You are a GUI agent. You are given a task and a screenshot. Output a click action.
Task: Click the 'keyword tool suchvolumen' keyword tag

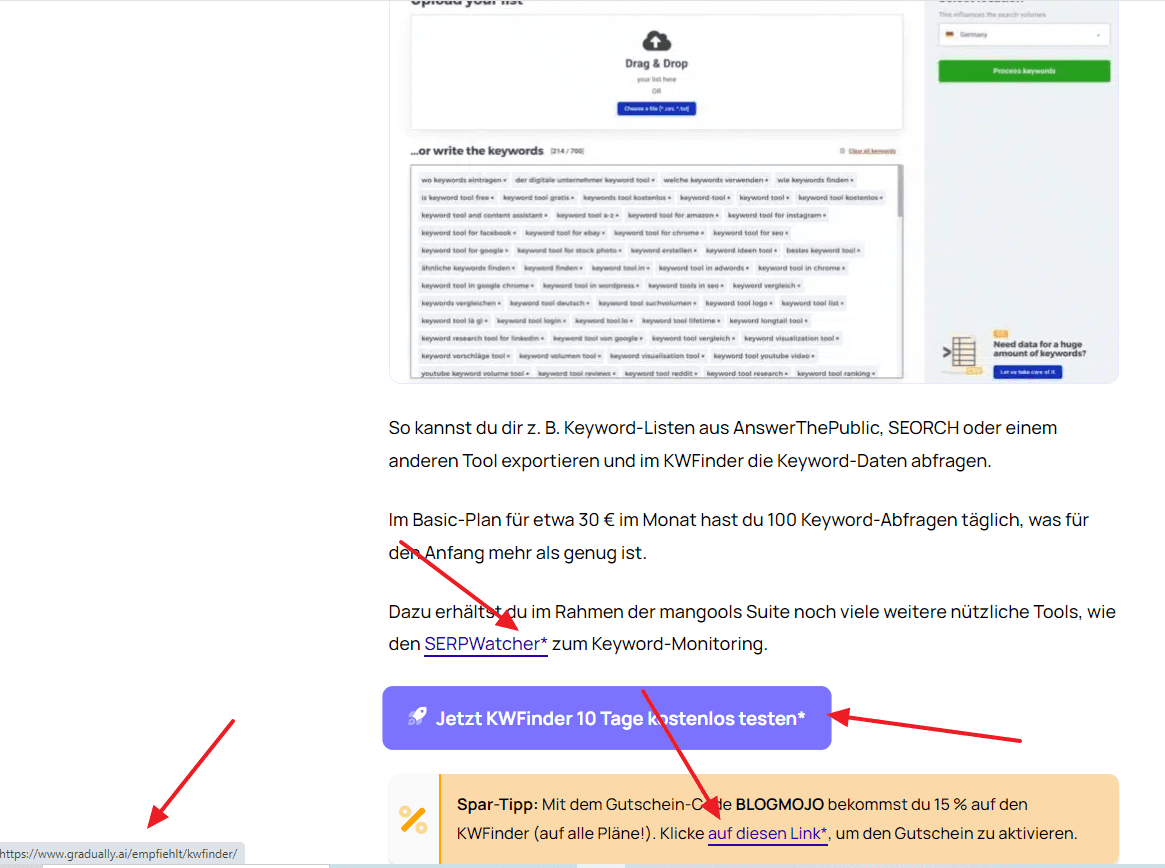tap(648, 303)
